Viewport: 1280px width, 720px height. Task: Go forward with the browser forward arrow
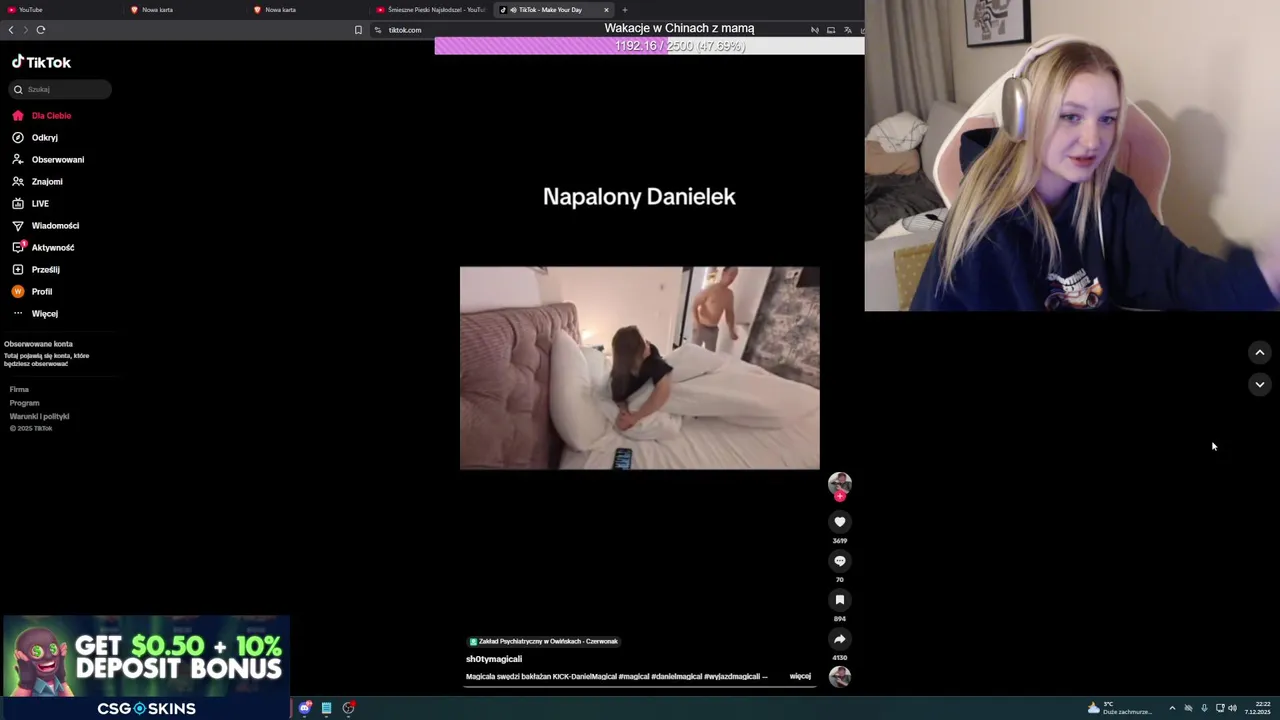26,30
